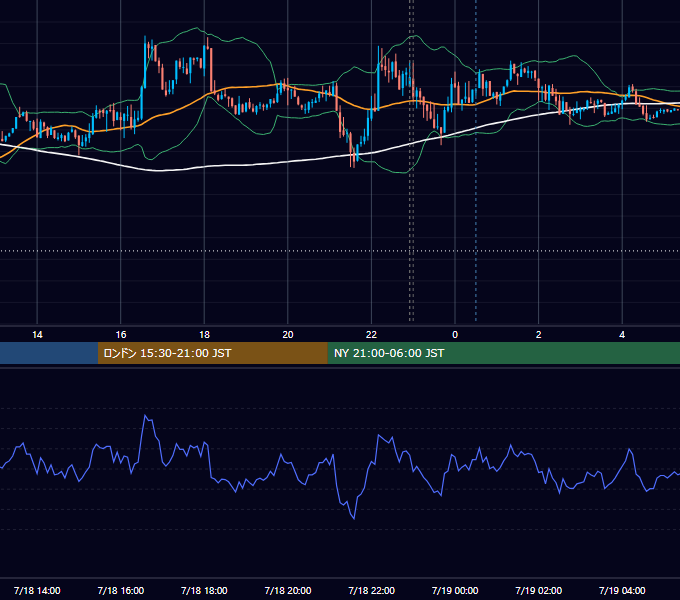The width and height of the screenshot is (680, 600).
Task: Click the 7/19 02:00 time label
Action: coord(539,590)
